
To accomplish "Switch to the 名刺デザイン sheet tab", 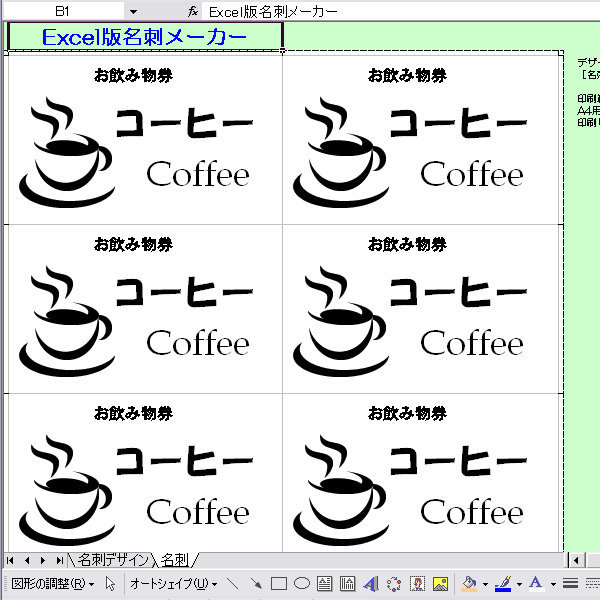I will tap(113, 559).
